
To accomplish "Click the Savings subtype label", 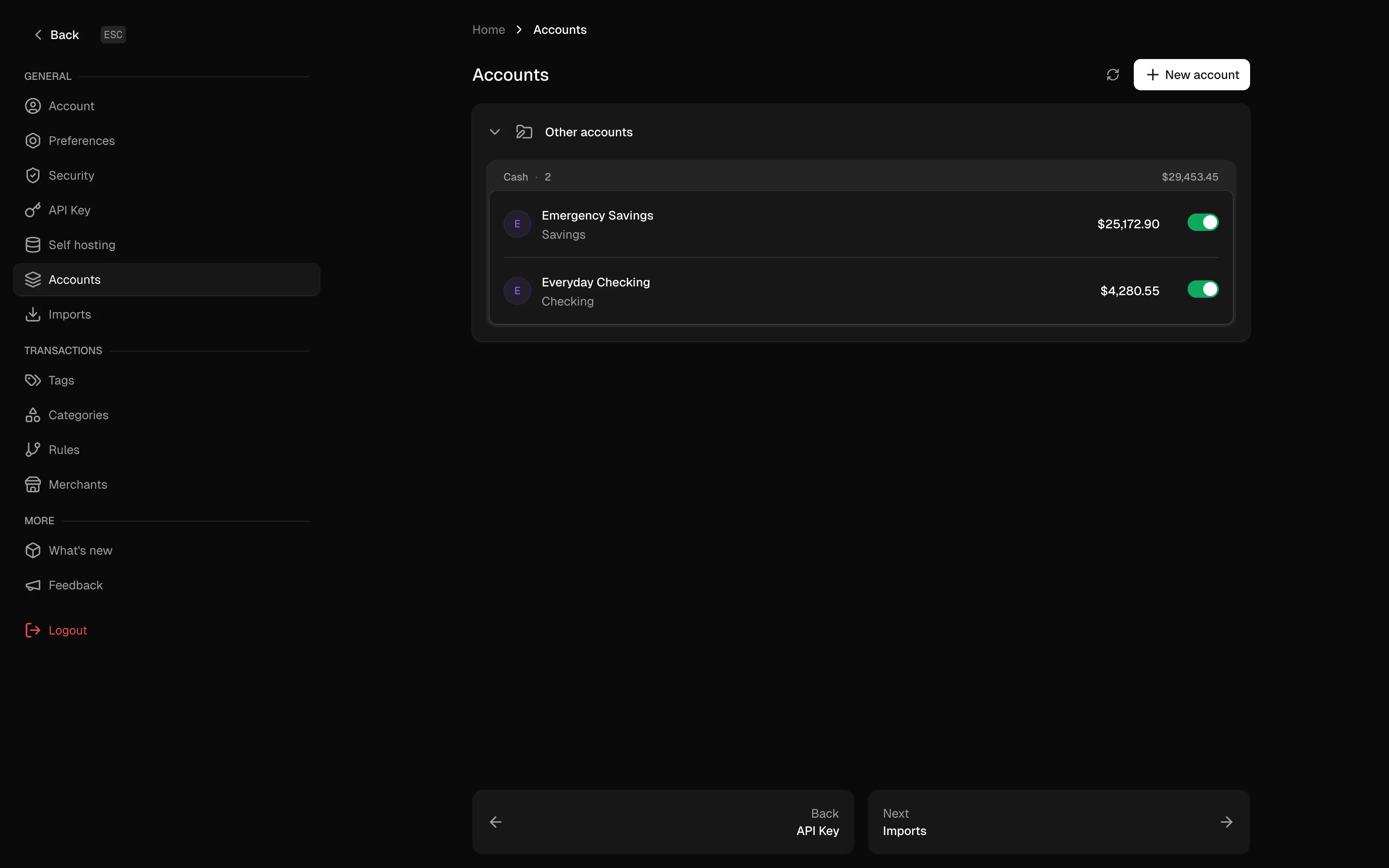I will point(564,235).
